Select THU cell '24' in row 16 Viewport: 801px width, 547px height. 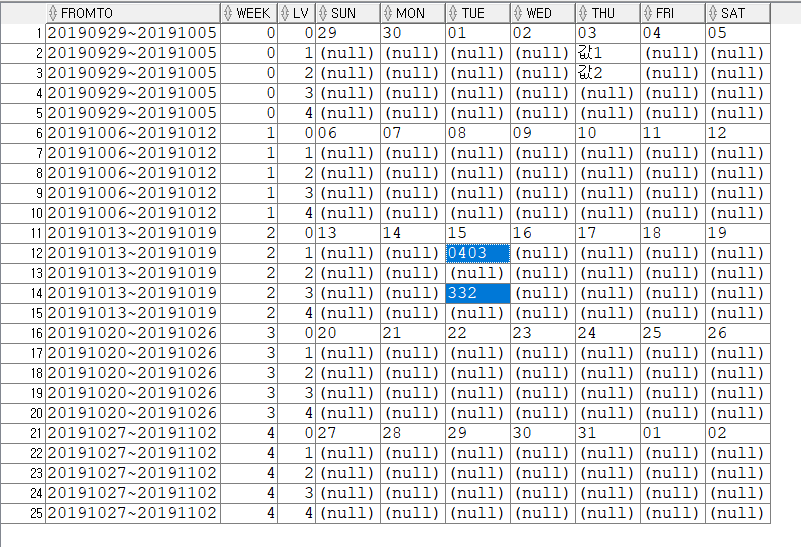point(608,334)
